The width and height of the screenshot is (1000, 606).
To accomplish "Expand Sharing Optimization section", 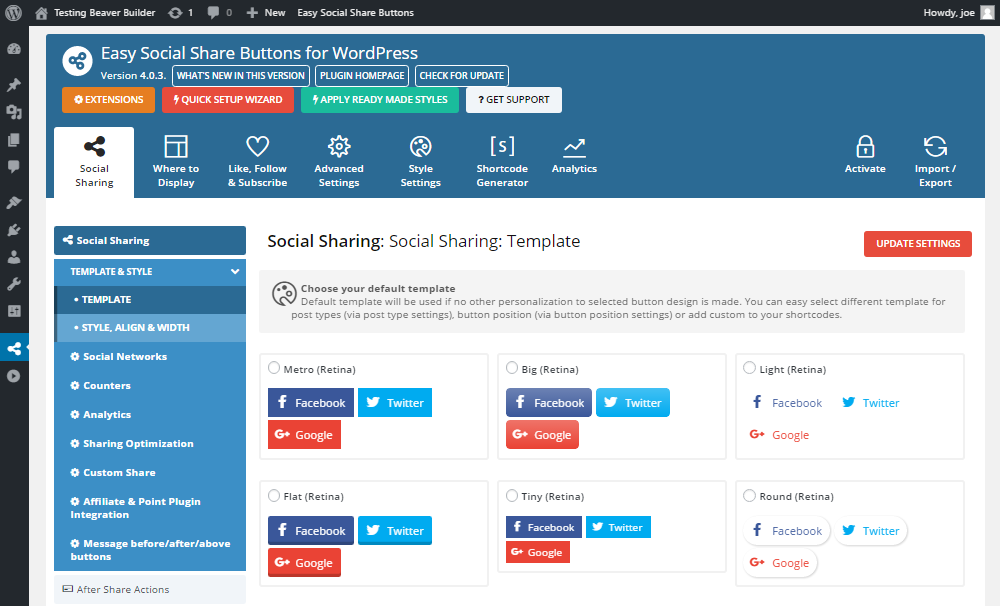I will click(150, 443).
